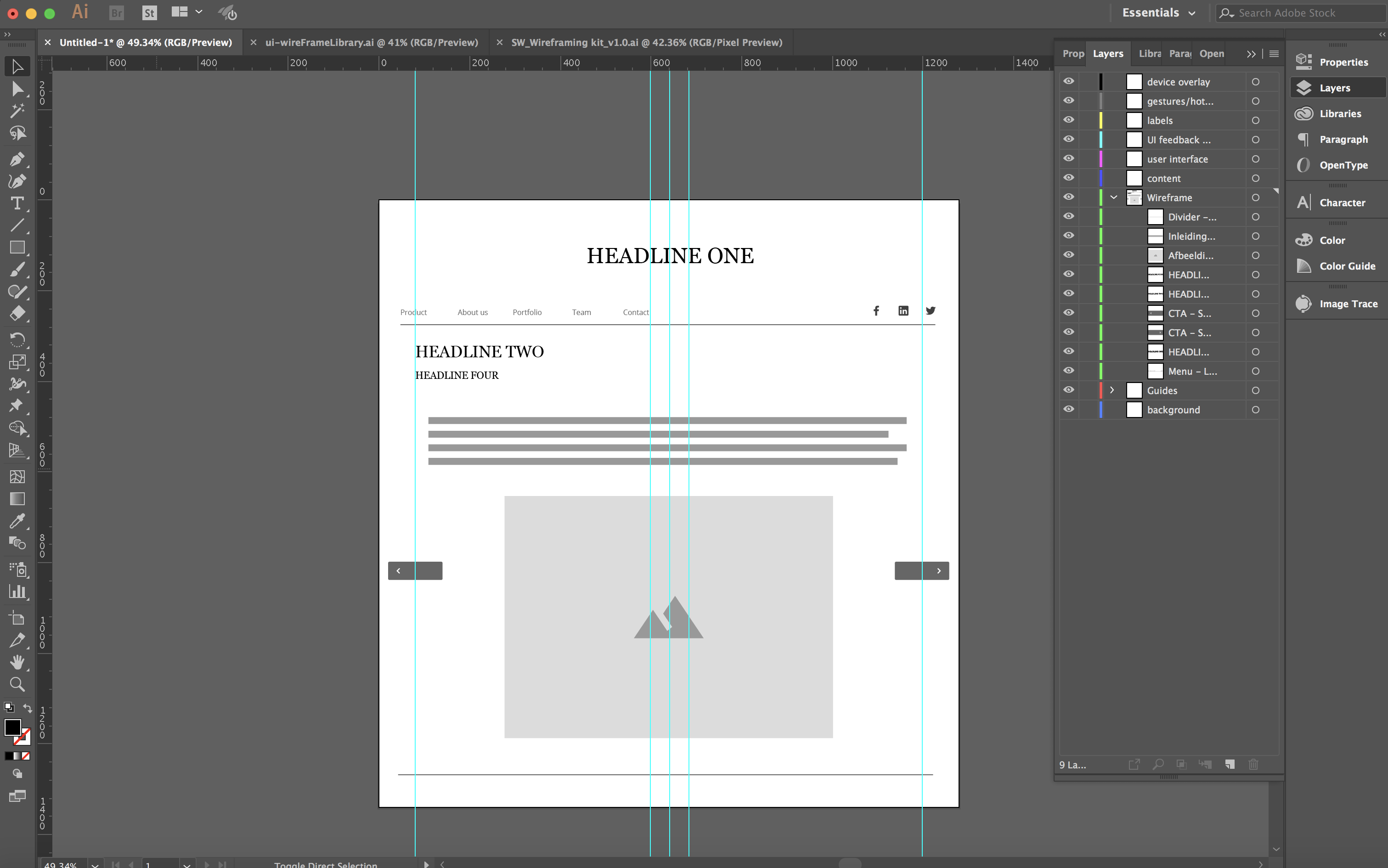Switch to ui-wireFrameLibrary.ai document tab
The height and width of the screenshot is (868, 1388).
371,42
